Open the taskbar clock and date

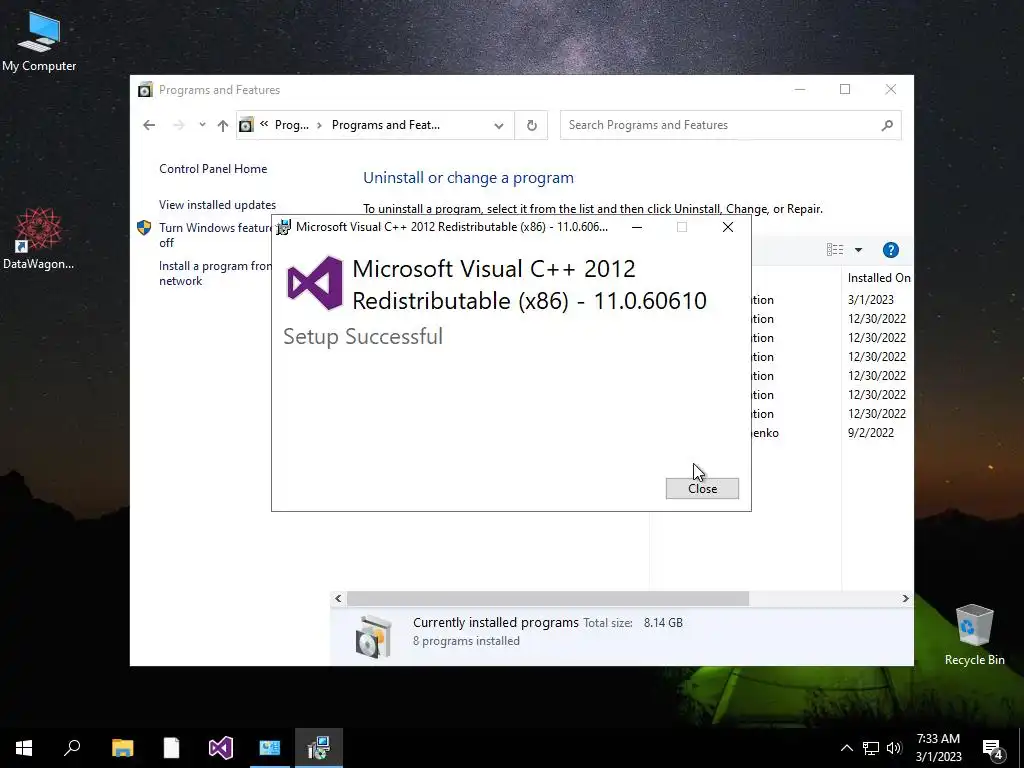(x=938, y=748)
